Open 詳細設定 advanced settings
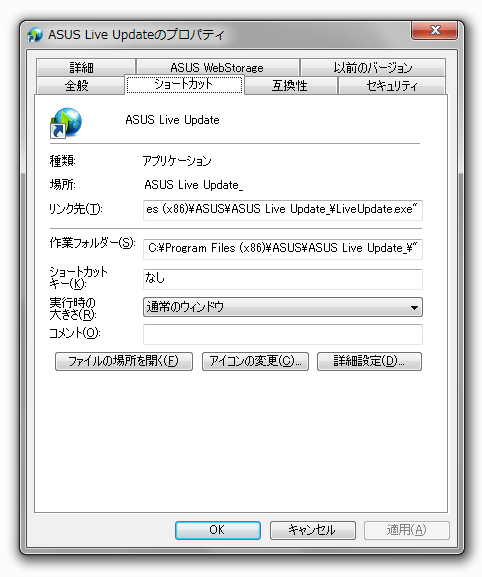Screen dimensions: 482x577 tap(369, 361)
